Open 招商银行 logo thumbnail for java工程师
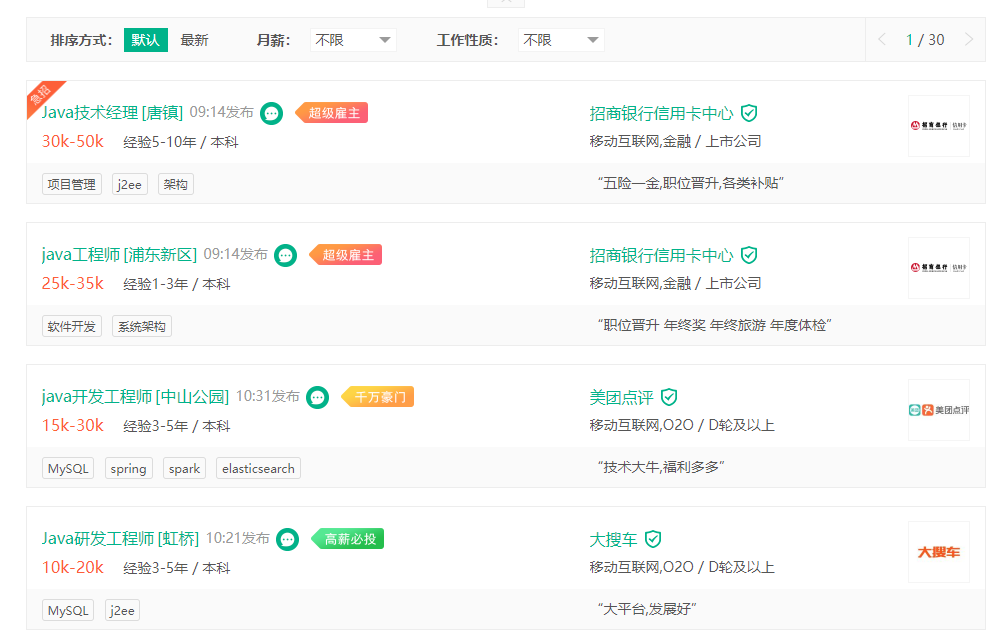The height and width of the screenshot is (640, 1004). click(x=939, y=268)
